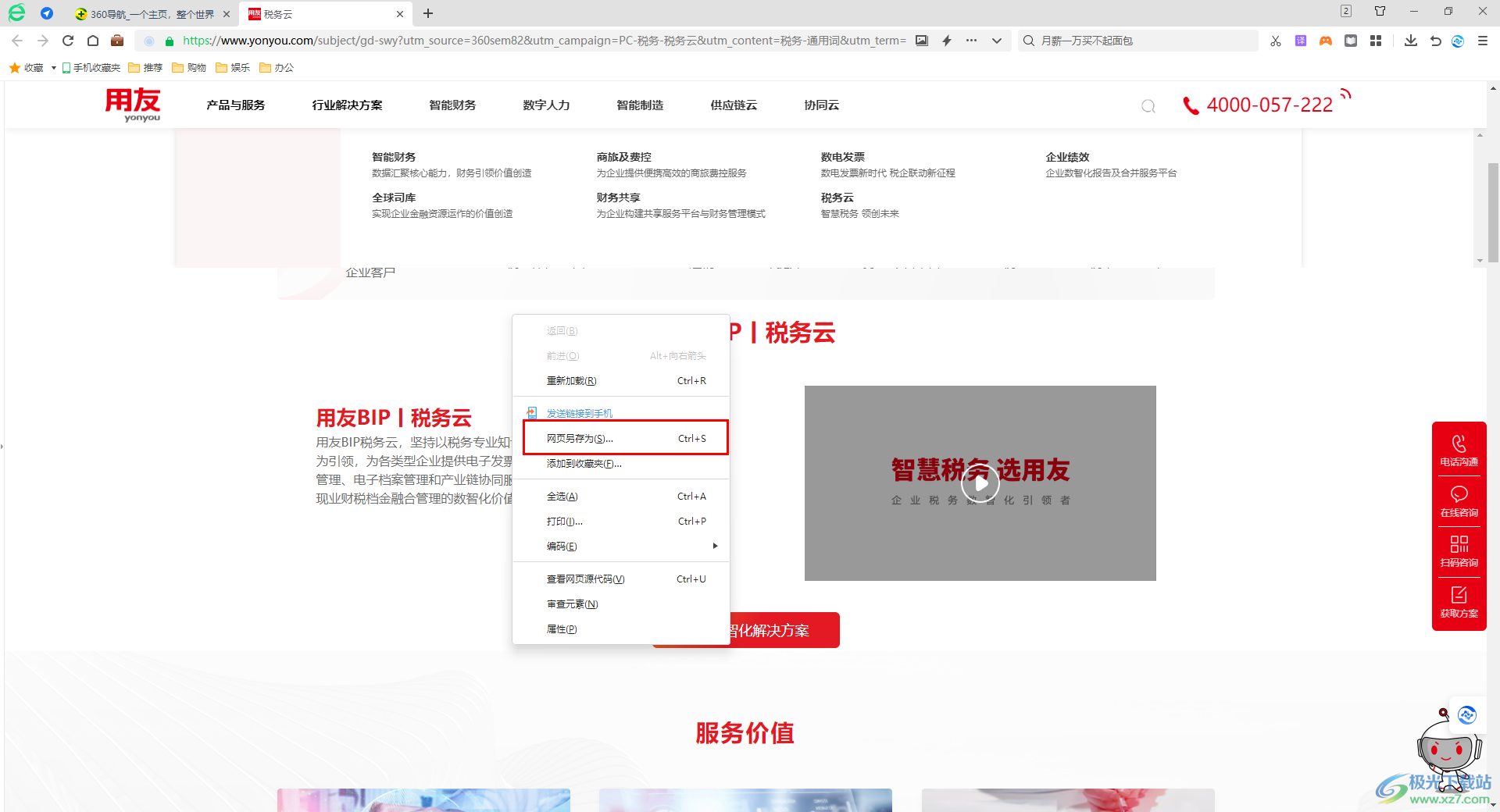Image resolution: width=1500 pixels, height=812 pixels.
Task: Open the skin T-shirt icon
Action: [x=1380, y=11]
